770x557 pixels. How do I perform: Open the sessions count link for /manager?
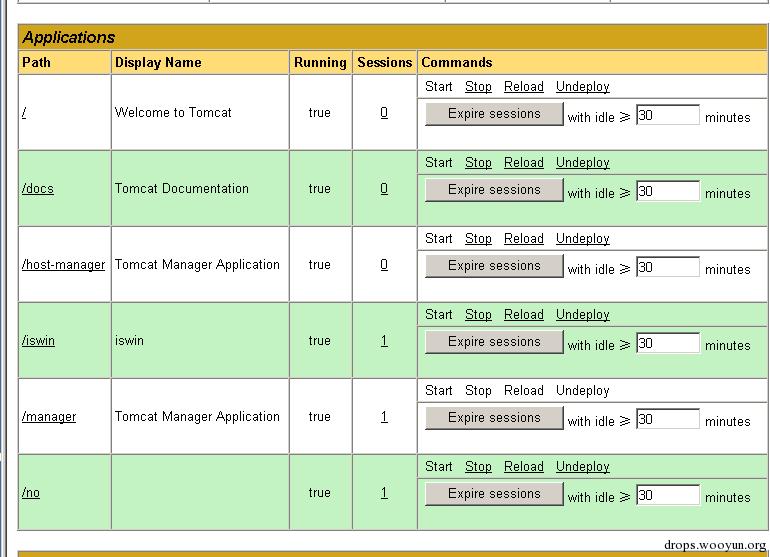384,417
